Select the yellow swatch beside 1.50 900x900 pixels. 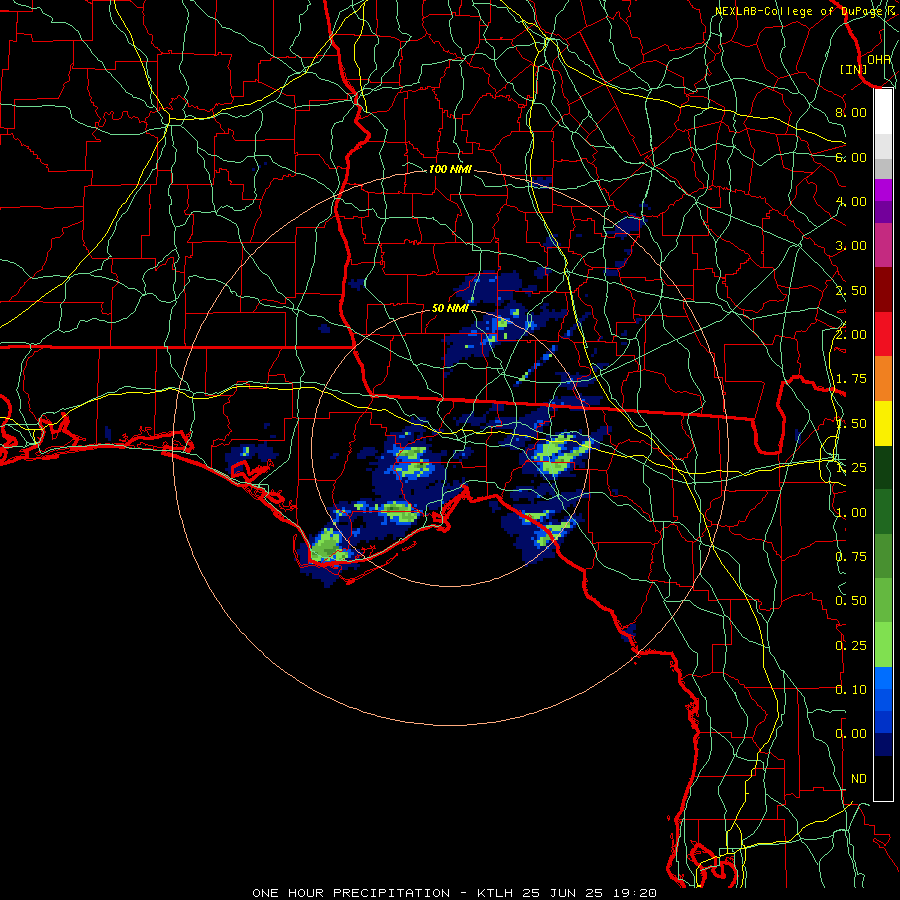[x=883, y=424]
